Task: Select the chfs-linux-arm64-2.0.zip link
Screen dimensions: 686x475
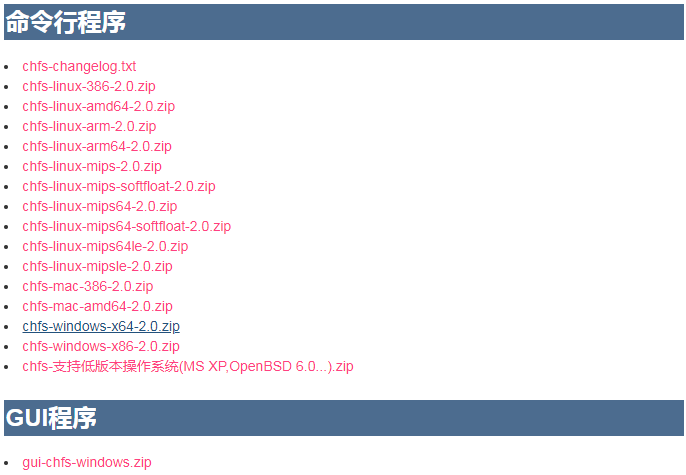Action: tap(97, 147)
